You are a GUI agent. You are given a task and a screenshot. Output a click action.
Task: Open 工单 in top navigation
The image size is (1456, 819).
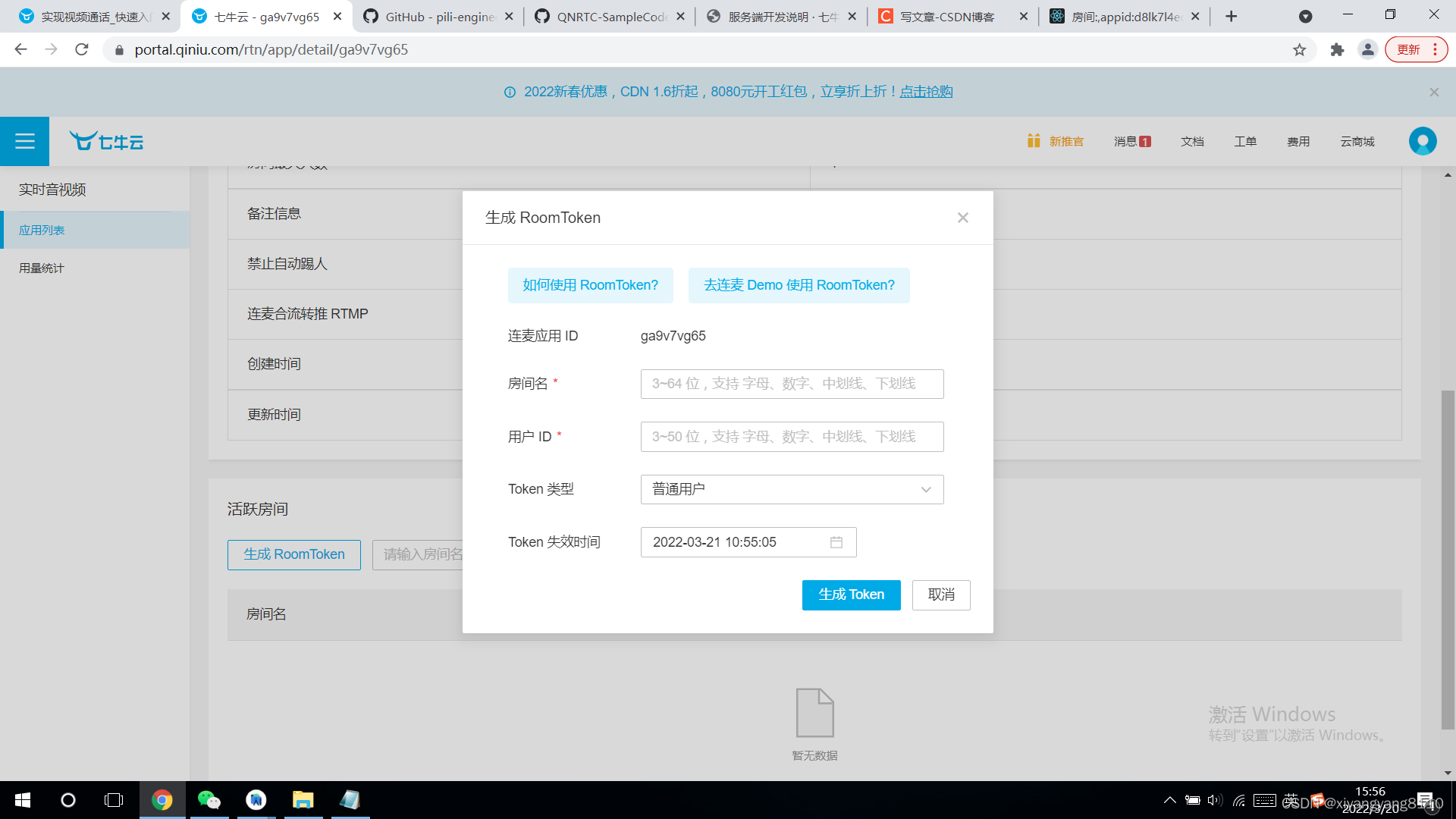pos(1245,141)
